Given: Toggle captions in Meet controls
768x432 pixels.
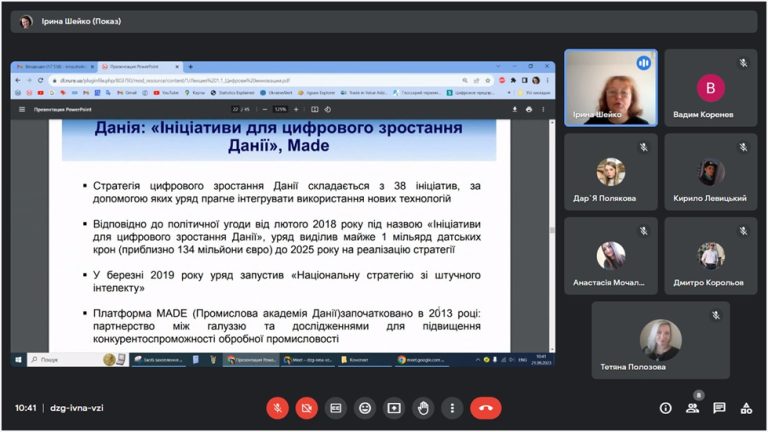Looking at the screenshot, I should pyautogui.click(x=336, y=408).
